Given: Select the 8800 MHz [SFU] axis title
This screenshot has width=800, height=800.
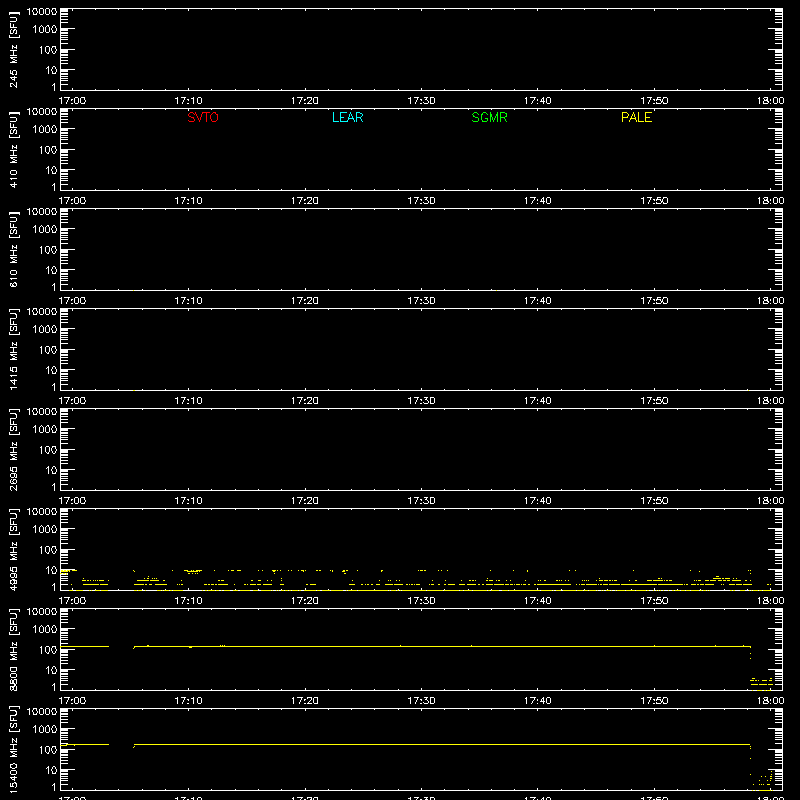Looking at the screenshot, I should click(x=14, y=649).
